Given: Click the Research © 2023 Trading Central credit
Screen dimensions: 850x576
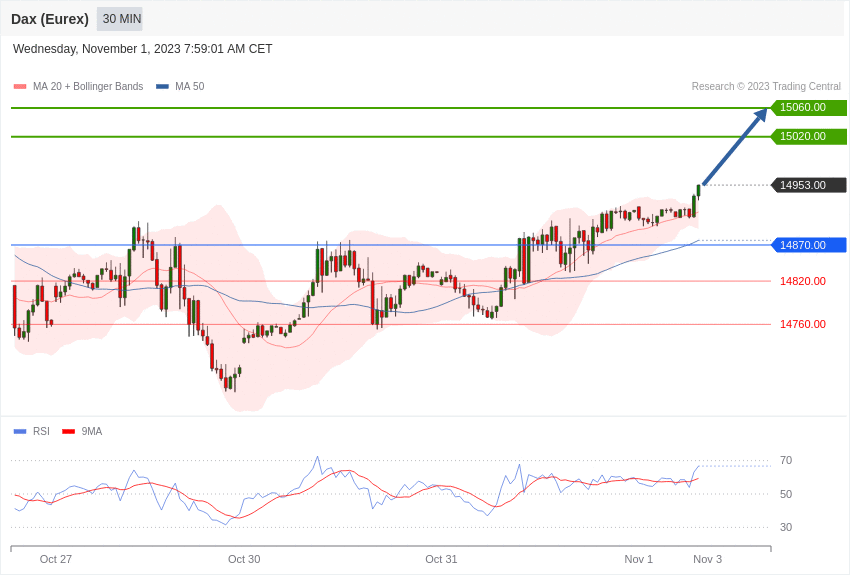Looking at the screenshot, I should pos(766,87).
